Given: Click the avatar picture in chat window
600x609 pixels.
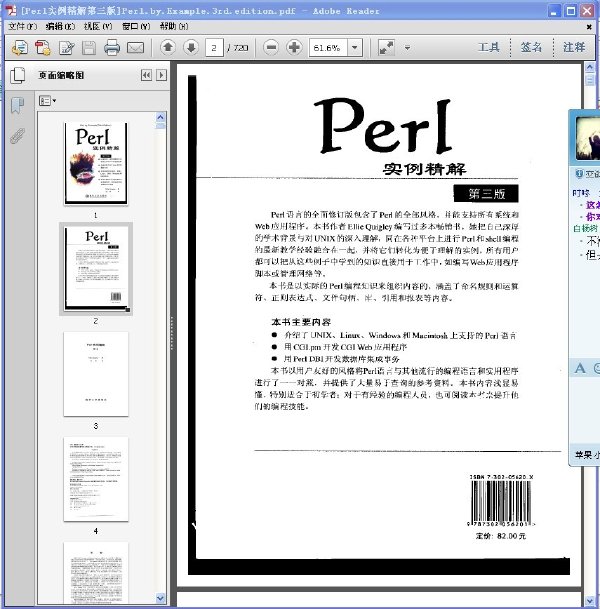Looking at the screenshot, I should coord(588,139).
